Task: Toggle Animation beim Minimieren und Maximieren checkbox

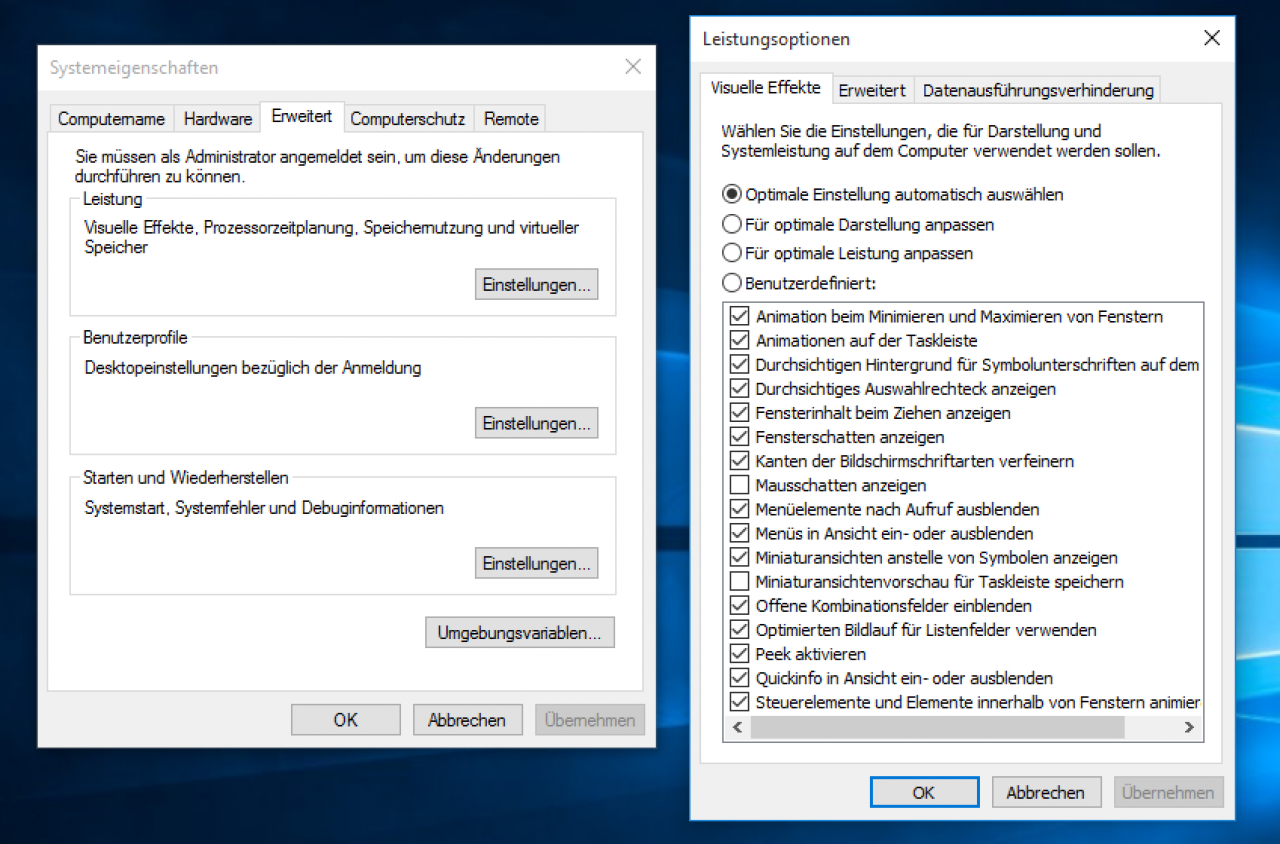Action: tap(740, 316)
